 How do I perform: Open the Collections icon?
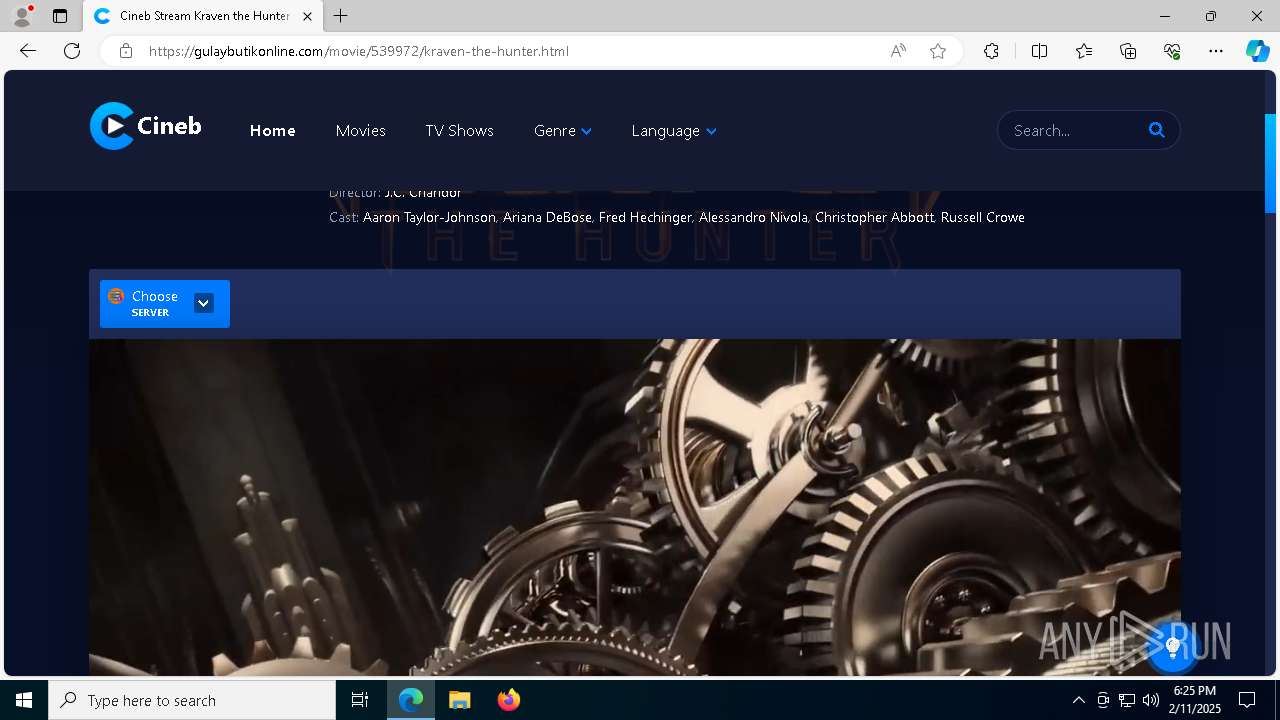pos(1128,51)
